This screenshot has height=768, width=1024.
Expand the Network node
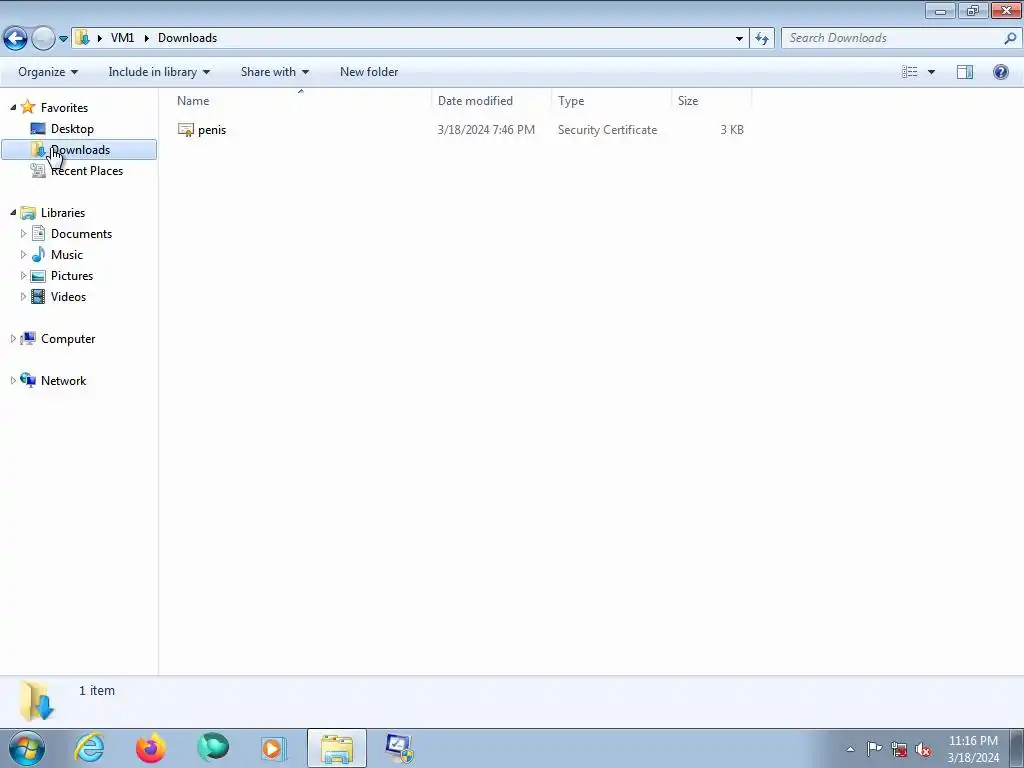[x=13, y=380]
